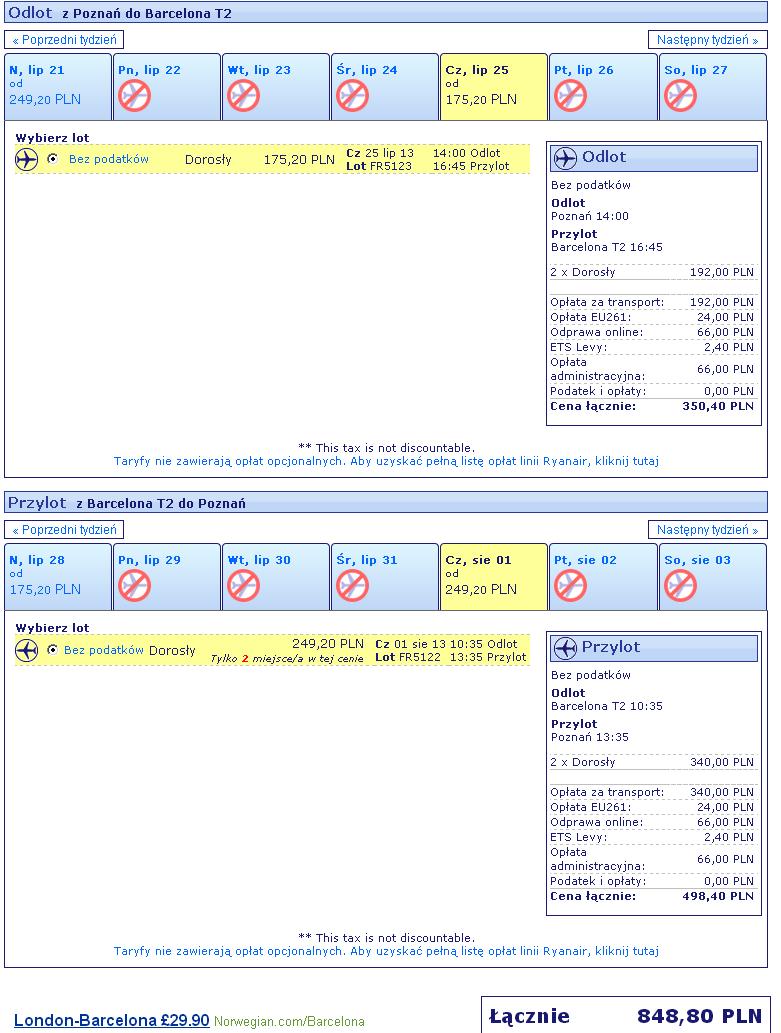Open Bez podatków link for return flight
The width and height of the screenshot is (781, 1033).
pos(103,650)
